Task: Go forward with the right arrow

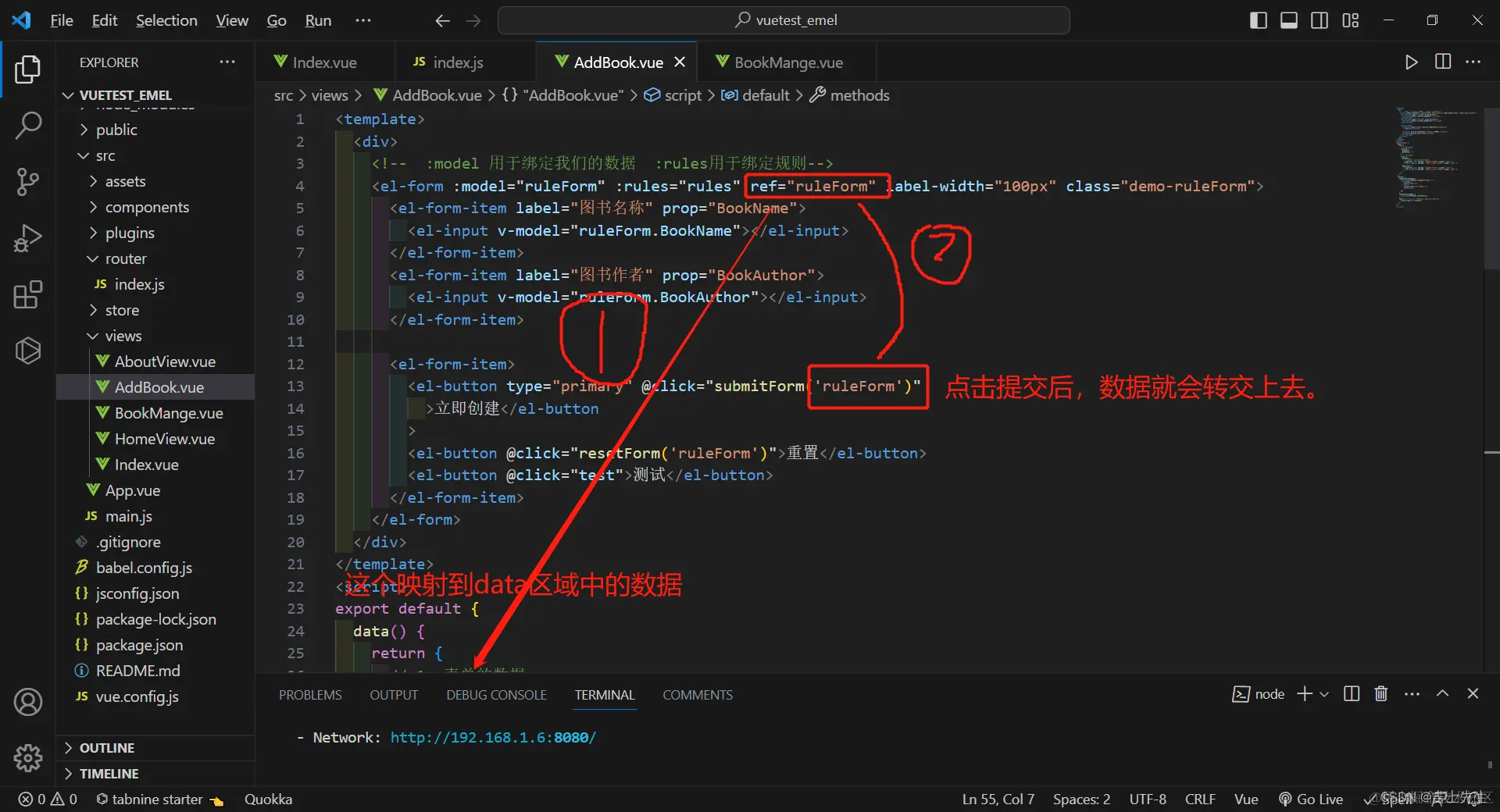Action: pyautogui.click(x=473, y=21)
